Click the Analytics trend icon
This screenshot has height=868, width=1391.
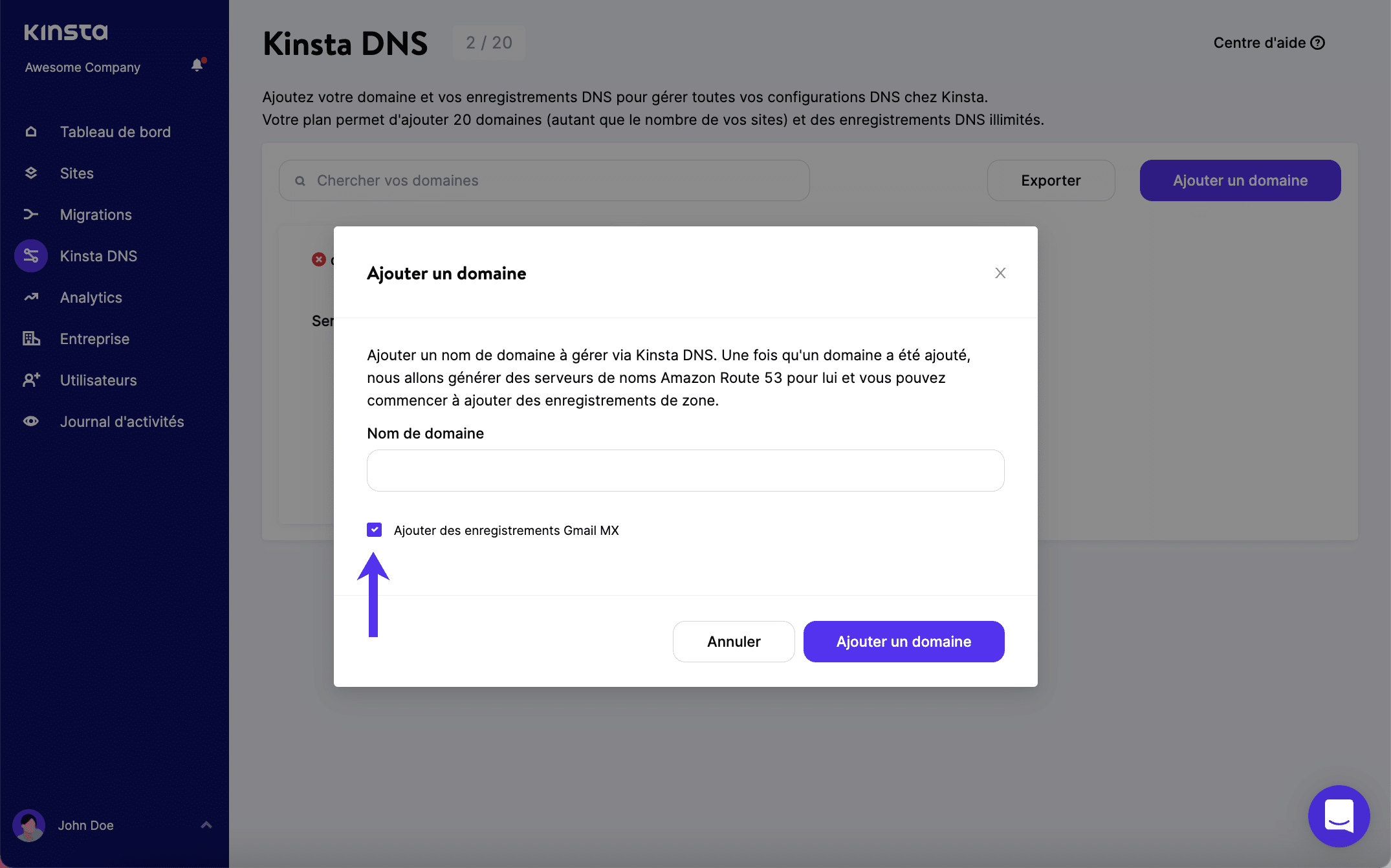pyautogui.click(x=31, y=298)
